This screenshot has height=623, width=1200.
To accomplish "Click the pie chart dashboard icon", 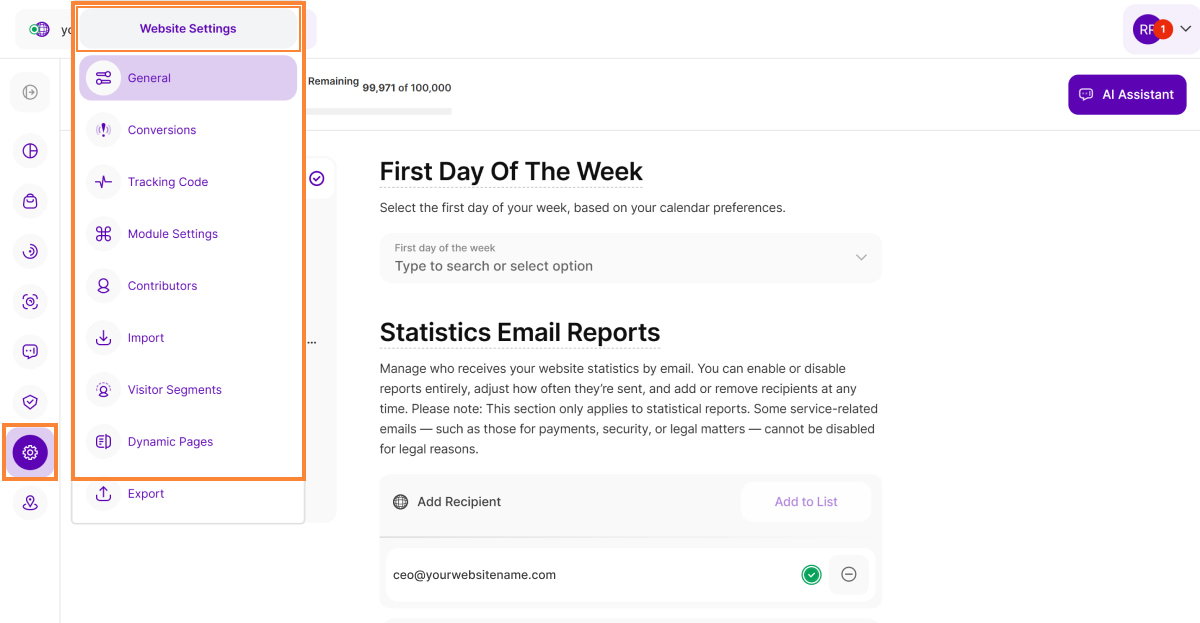I will 30,151.
